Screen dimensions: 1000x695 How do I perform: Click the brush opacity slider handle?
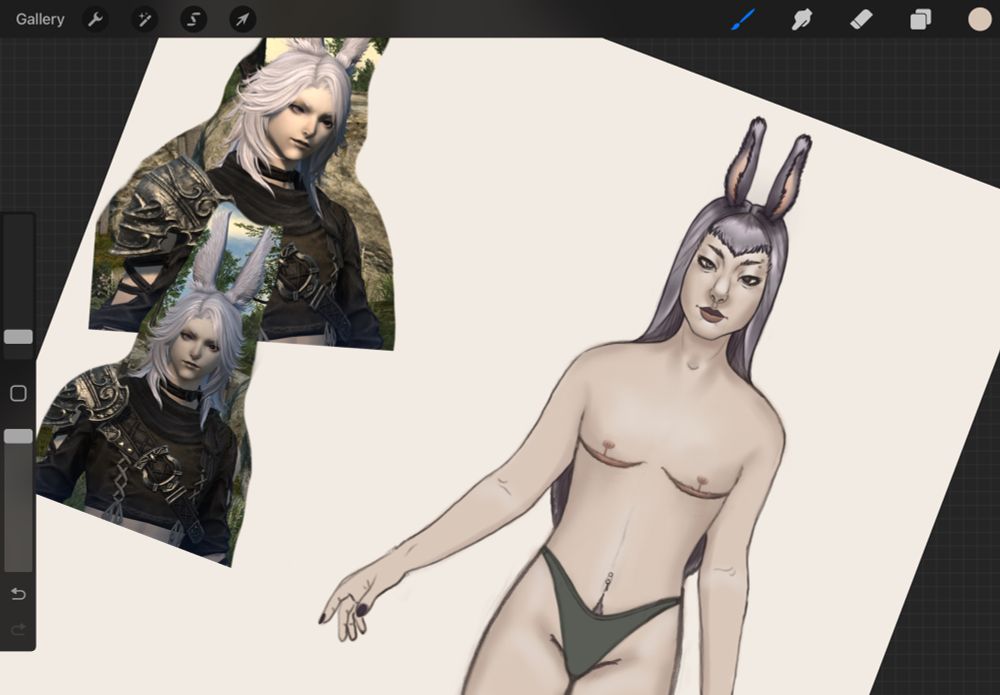point(18,436)
